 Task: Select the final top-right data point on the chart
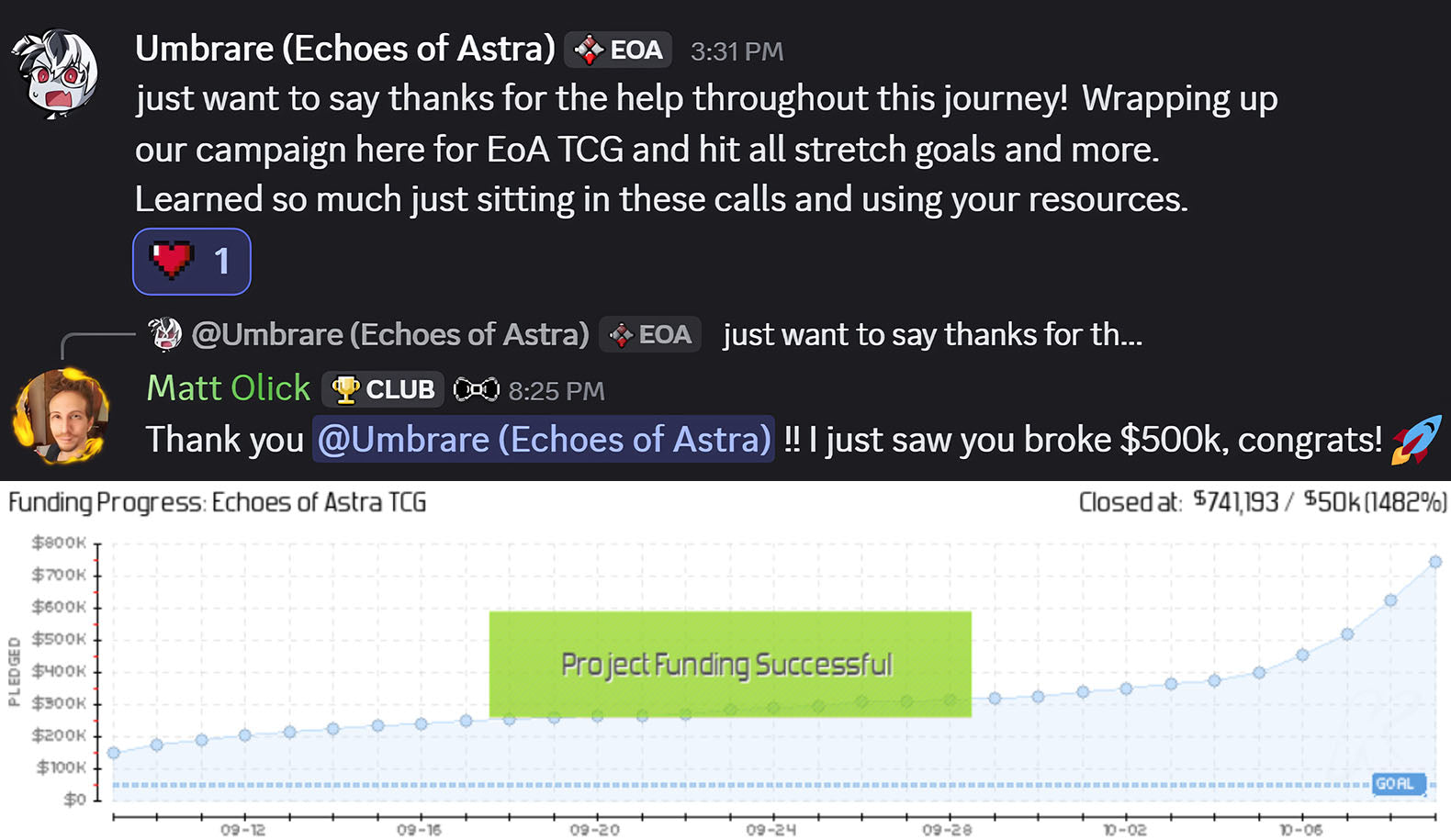tap(1434, 562)
